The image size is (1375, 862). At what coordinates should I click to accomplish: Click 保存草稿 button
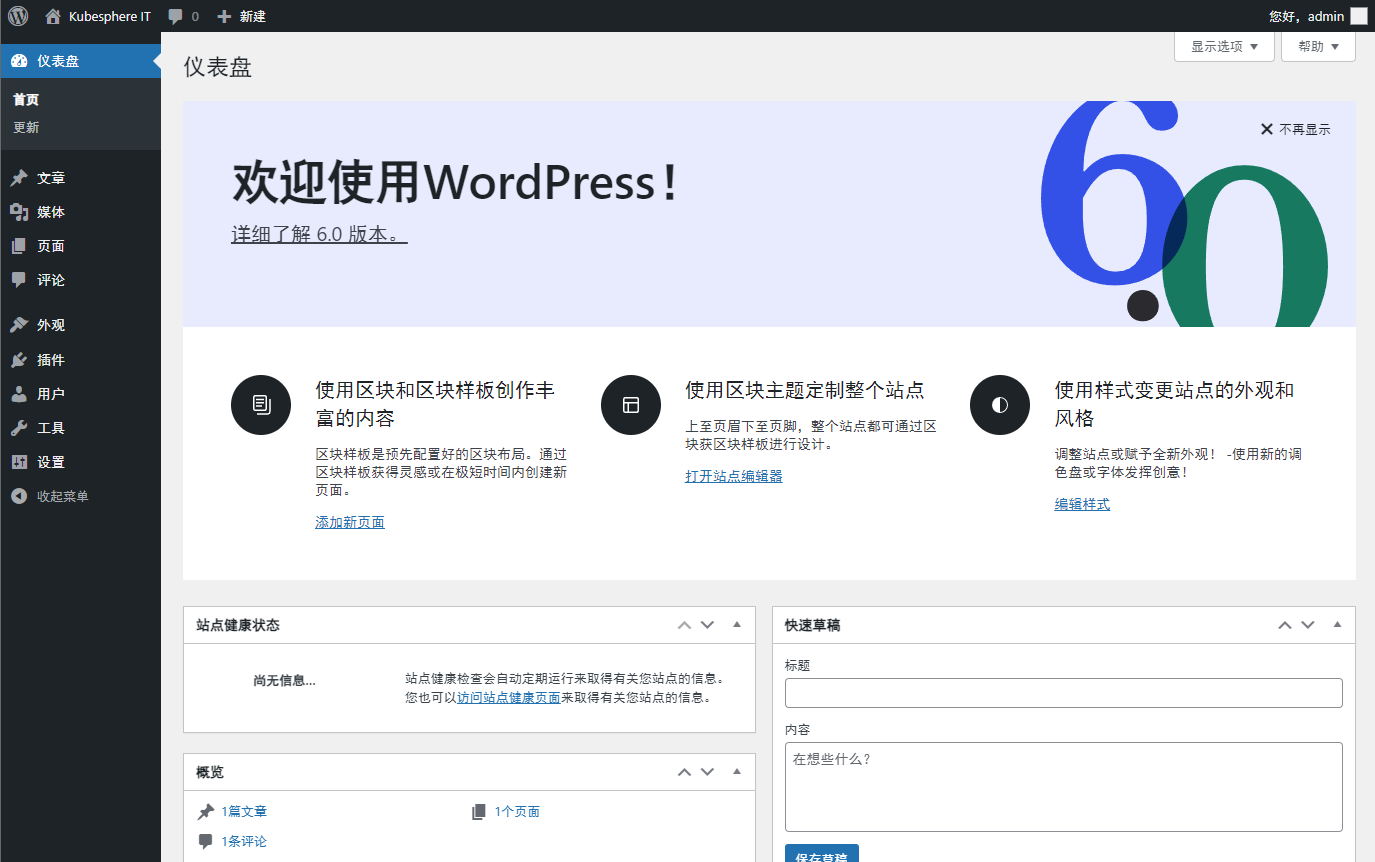(x=822, y=854)
